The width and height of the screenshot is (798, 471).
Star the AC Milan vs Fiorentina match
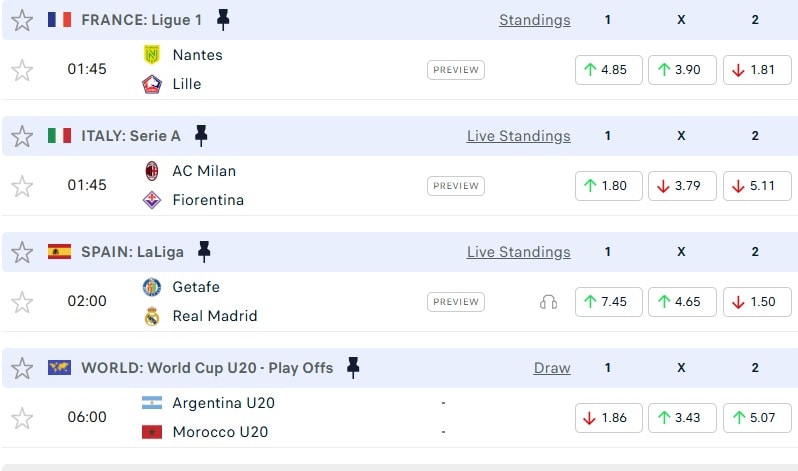(x=22, y=186)
